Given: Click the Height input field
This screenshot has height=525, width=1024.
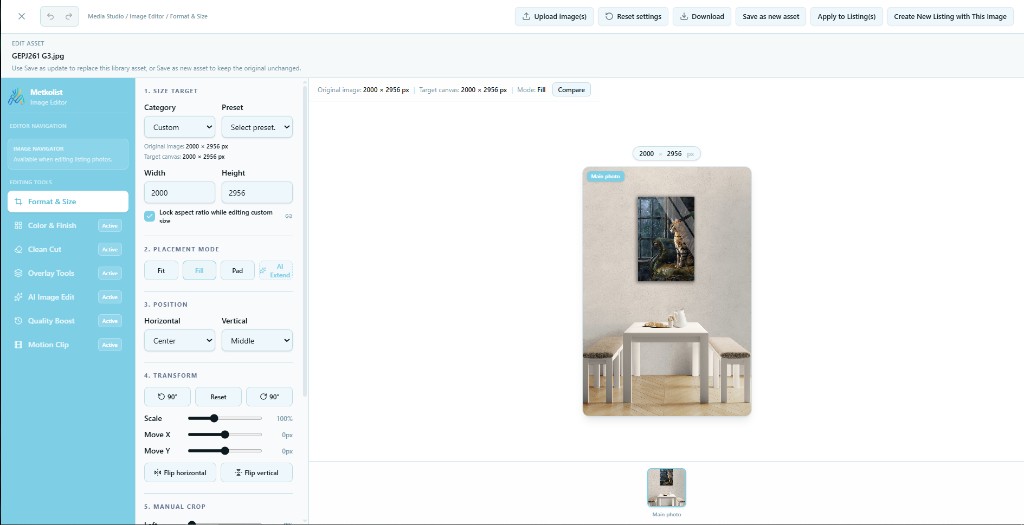Looking at the screenshot, I should coord(257,193).
